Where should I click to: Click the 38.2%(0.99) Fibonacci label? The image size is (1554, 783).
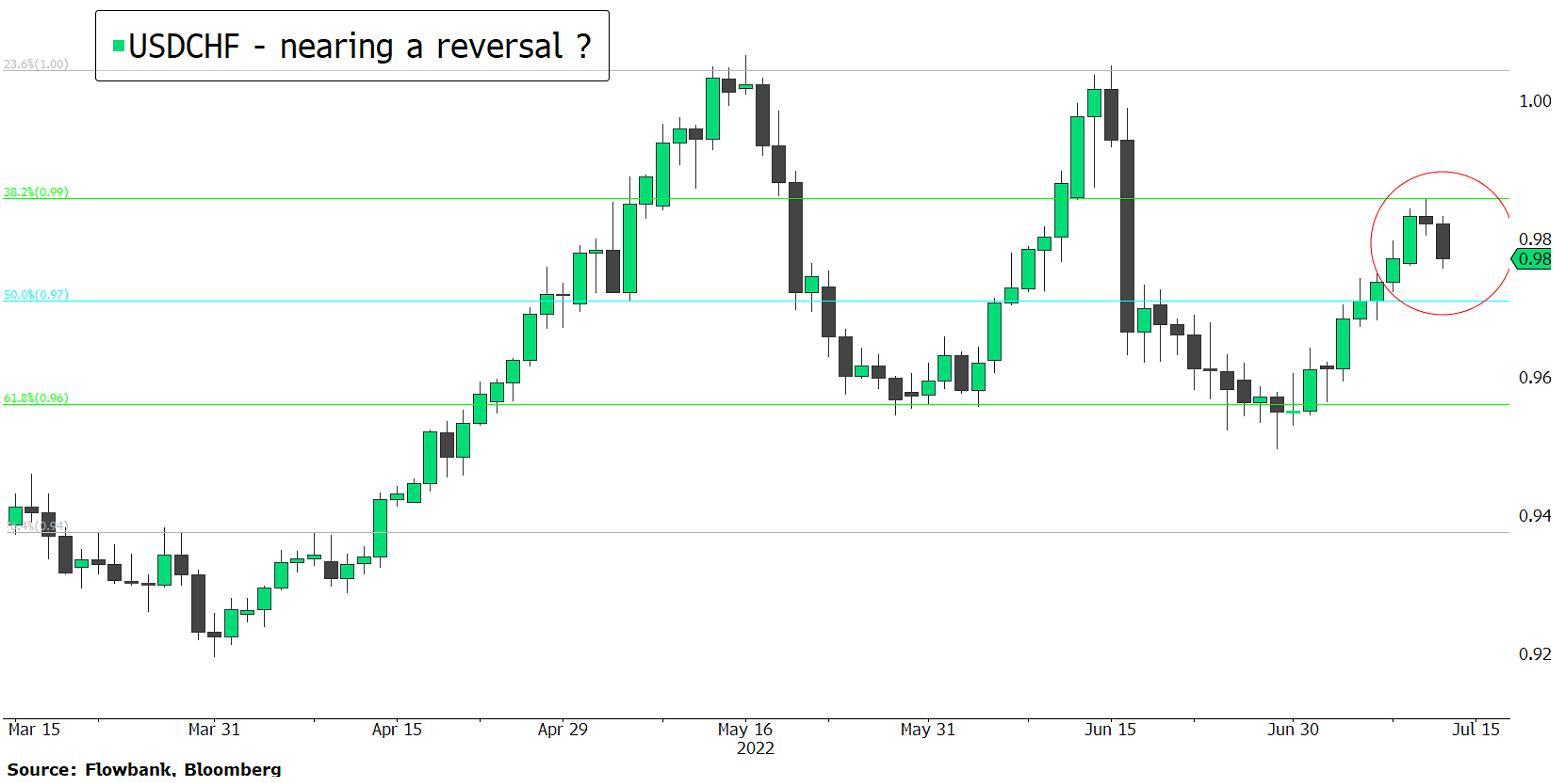coord(35,192)
